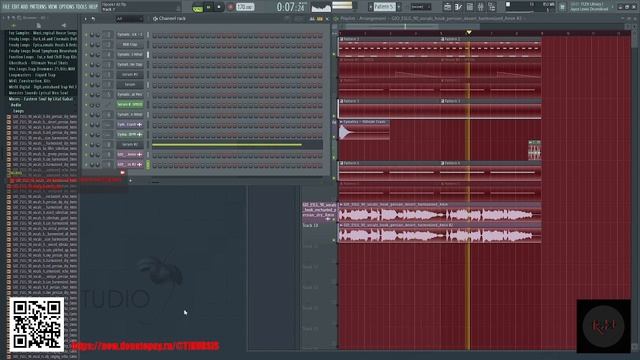Open the Channel rack options arrow
Viewport: 640px width, 360px height.
[x=85, y=19]
